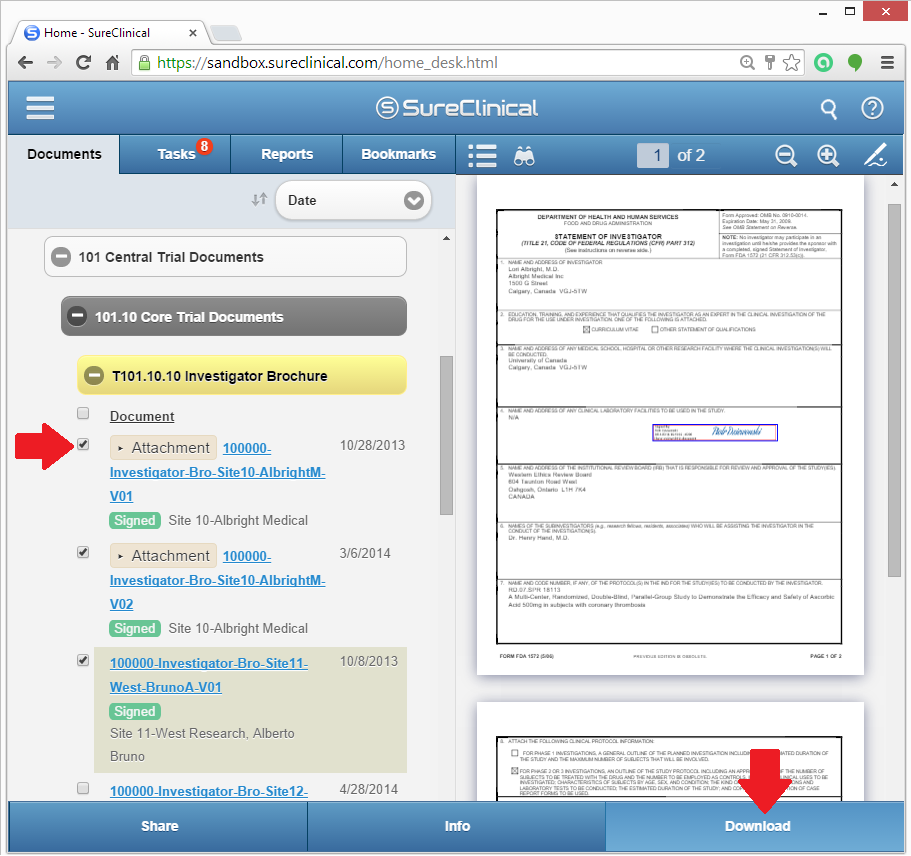Screen dimensions: 911x856
Task: Bookmark page with the star icon
Action: 791,63
